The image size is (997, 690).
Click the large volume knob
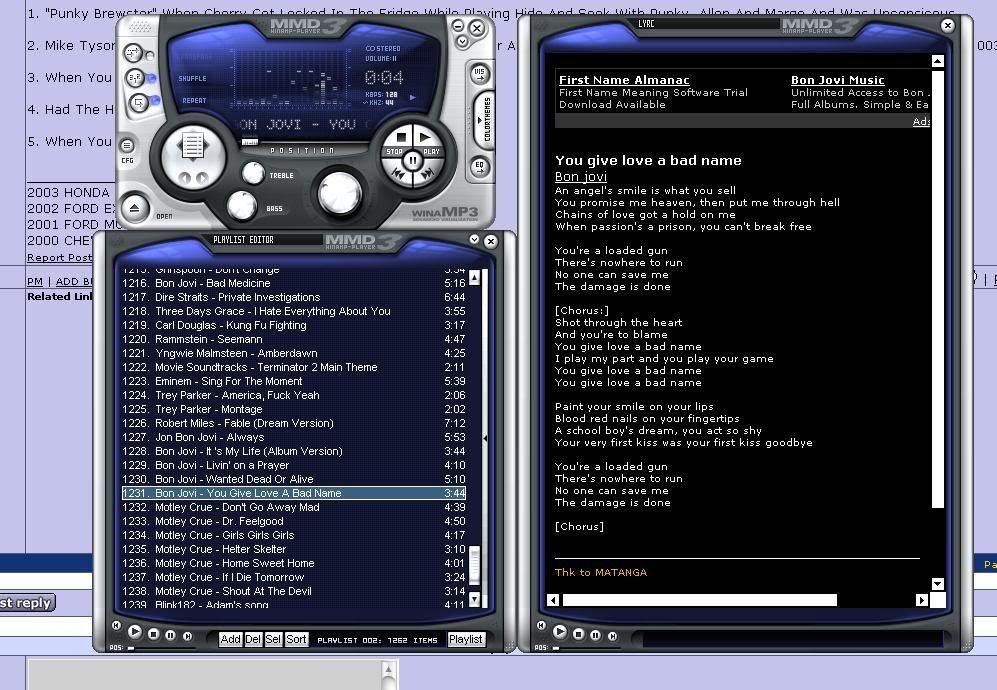click(x=340, y=193)
